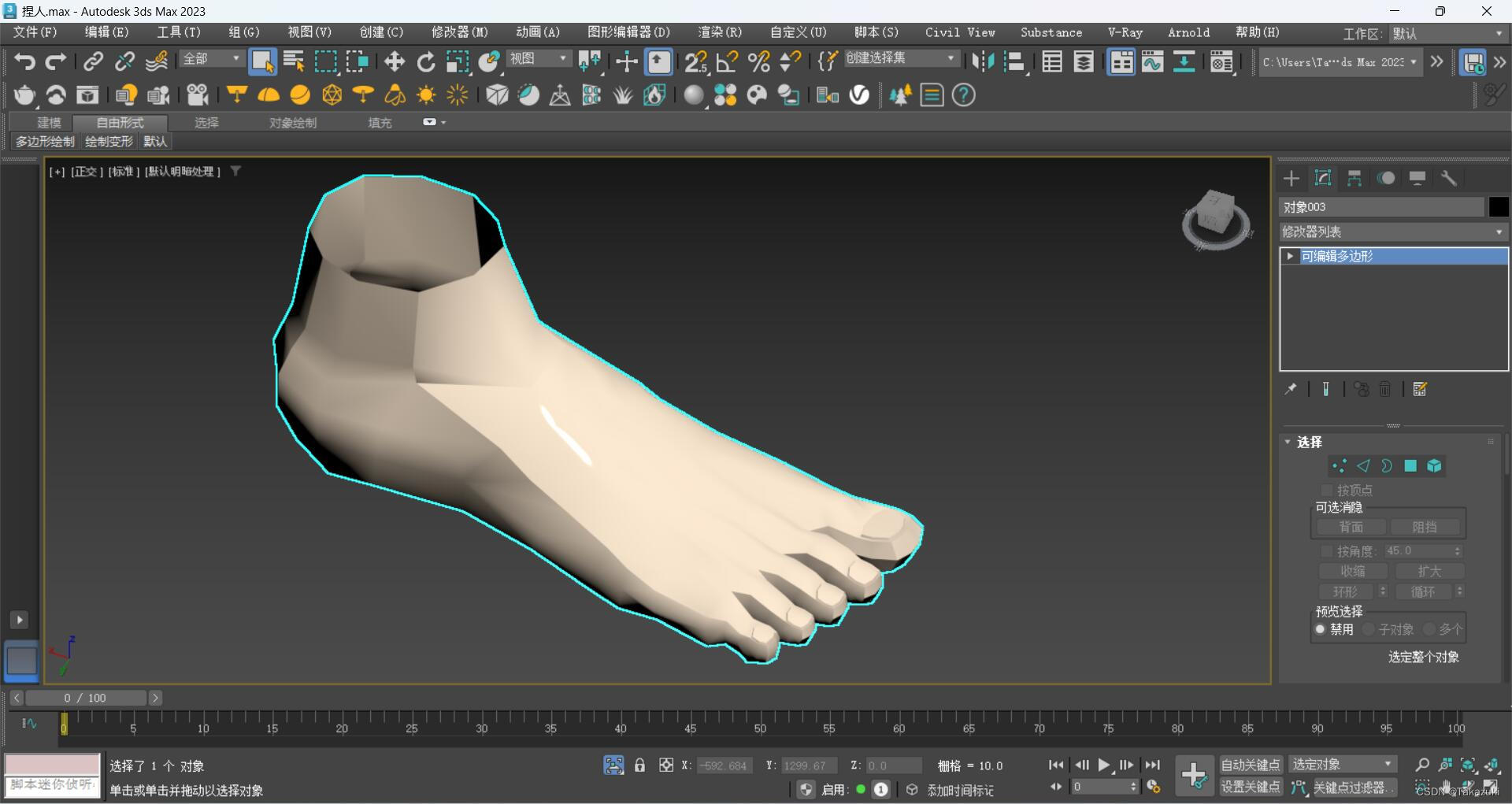Switch to Vertex sub-object selection
This screenshot has width=1512, height=804.
[x=1339, y=466]
